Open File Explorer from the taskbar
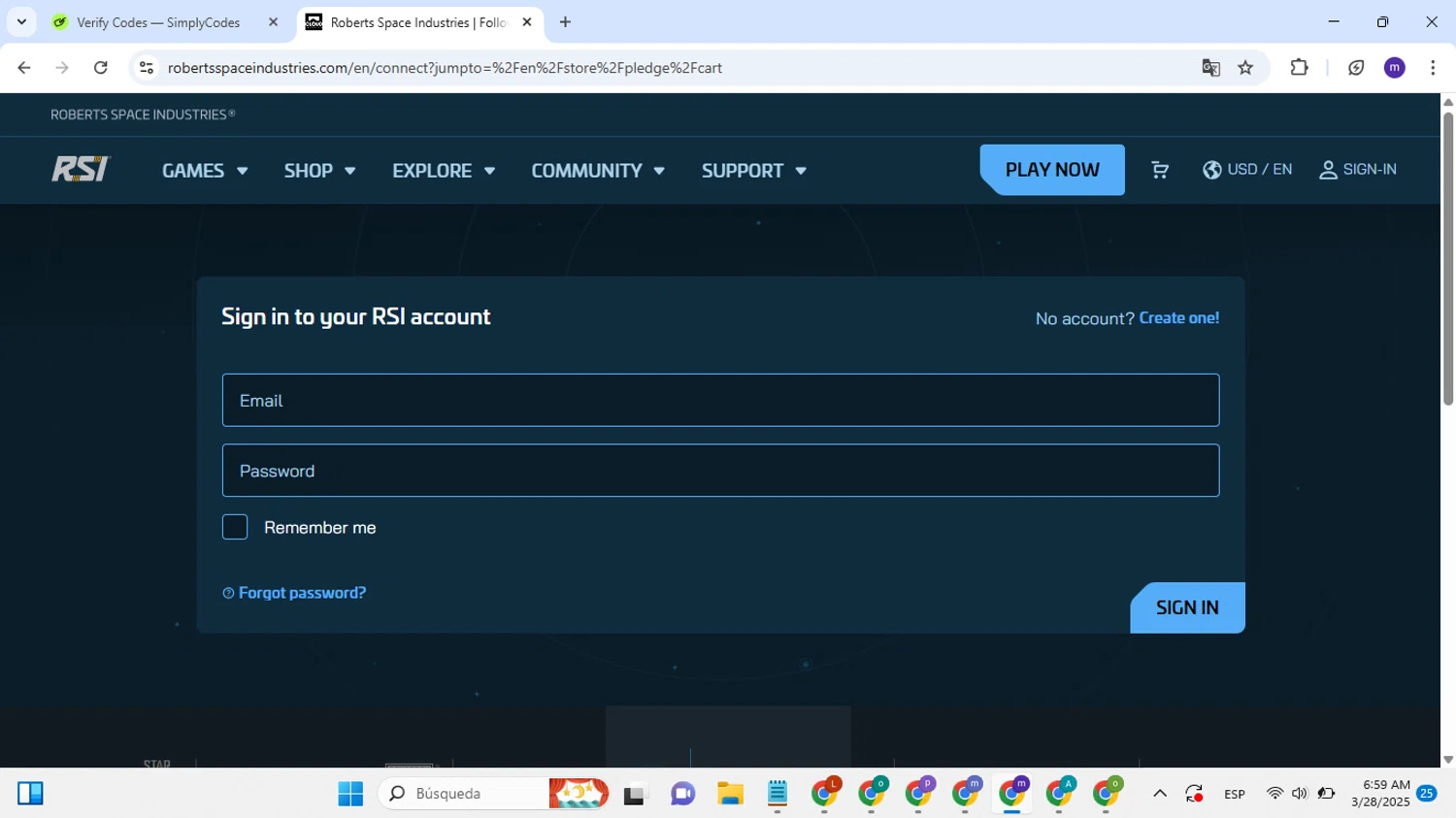This screenshot has width=1456, height=818. tap(730, 794)
